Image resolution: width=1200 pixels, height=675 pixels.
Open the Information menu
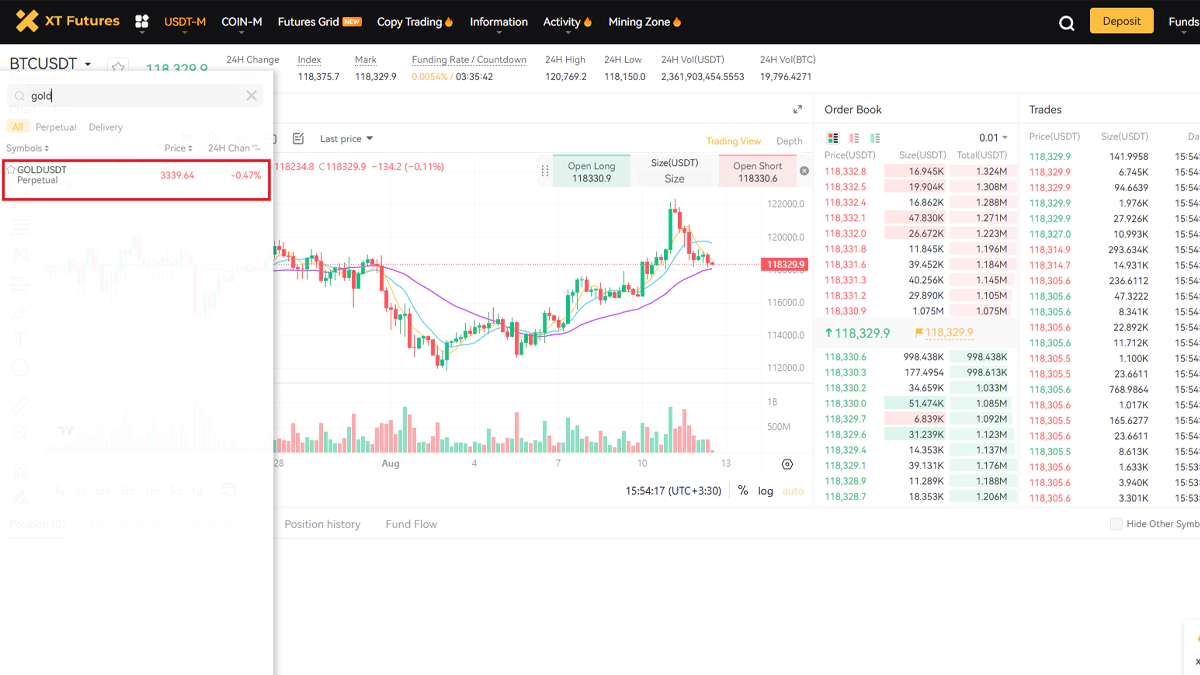tap(499, 22)
